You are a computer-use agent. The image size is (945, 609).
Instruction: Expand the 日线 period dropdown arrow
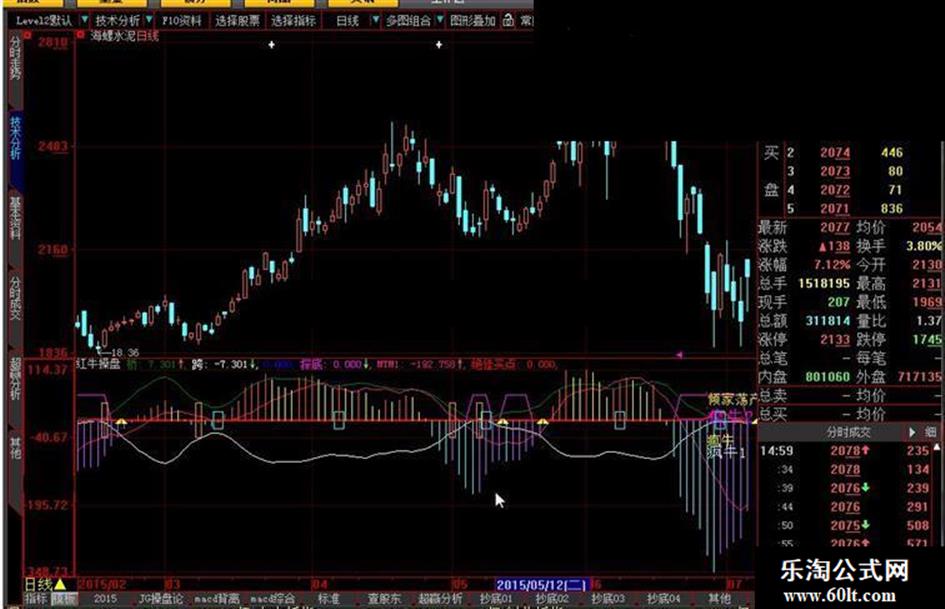click(x=375, y=20)
